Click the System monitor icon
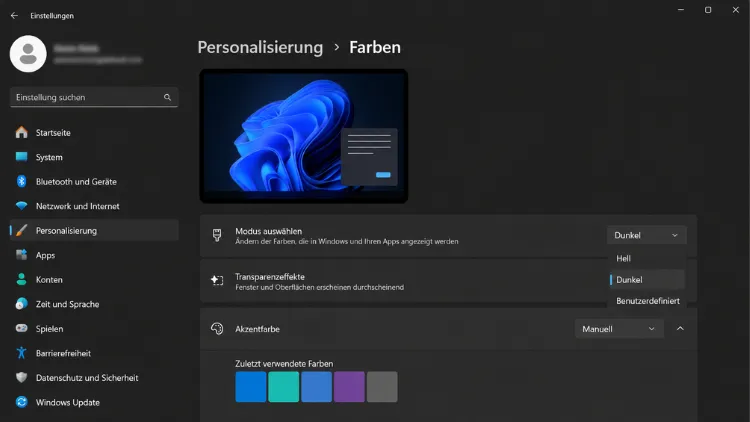 [22, 157]
